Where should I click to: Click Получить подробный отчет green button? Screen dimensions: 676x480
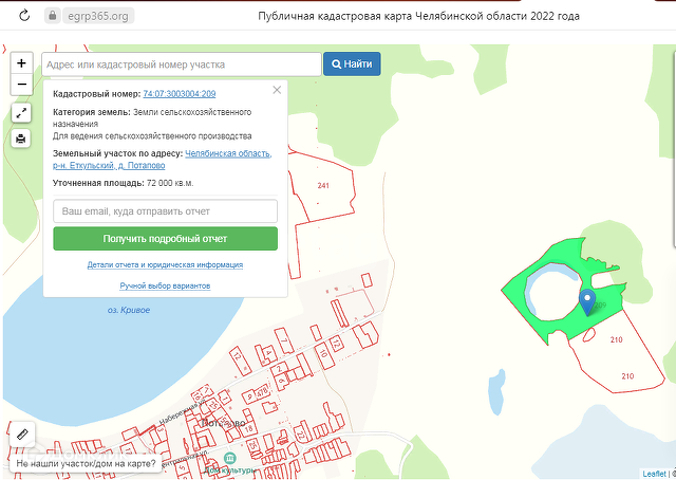pyautogui.click(x=165, y=239)
